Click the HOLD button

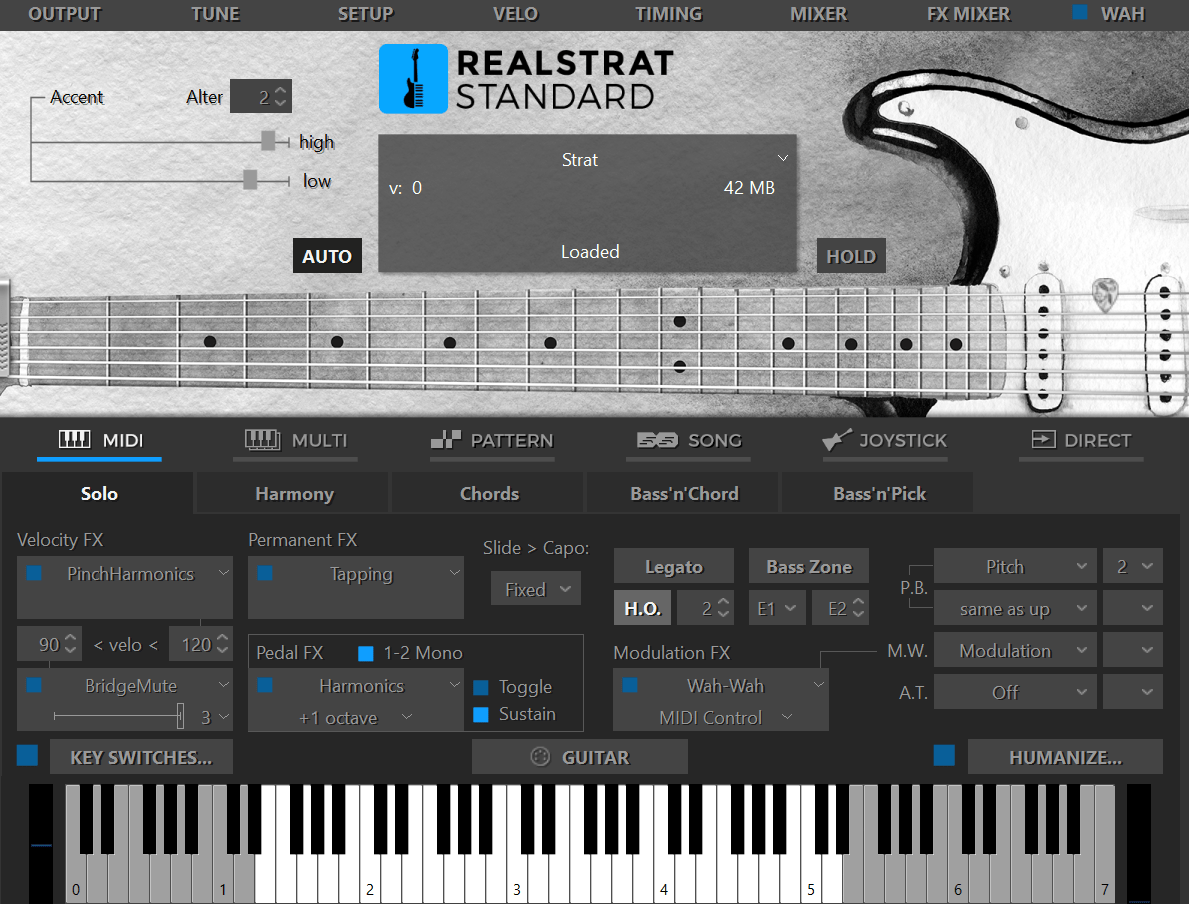tap(850, 255)
